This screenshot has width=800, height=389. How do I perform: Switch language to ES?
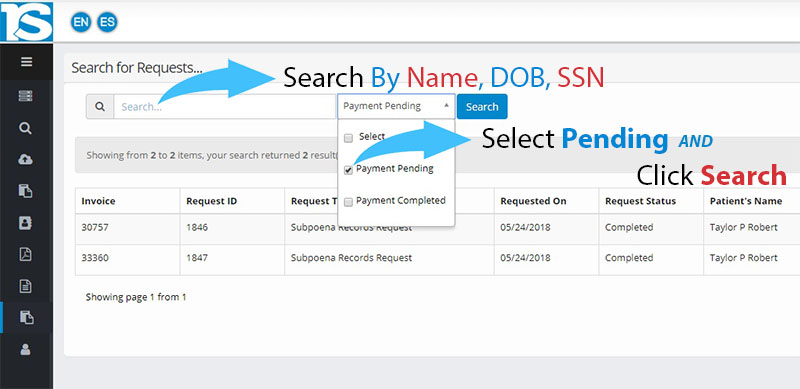[x=107, y=22]
